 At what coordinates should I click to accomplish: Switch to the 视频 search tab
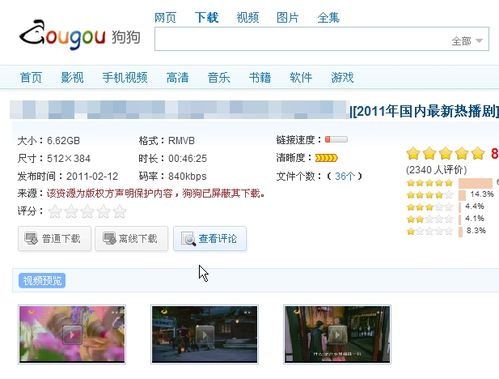(x=248, y=17)
